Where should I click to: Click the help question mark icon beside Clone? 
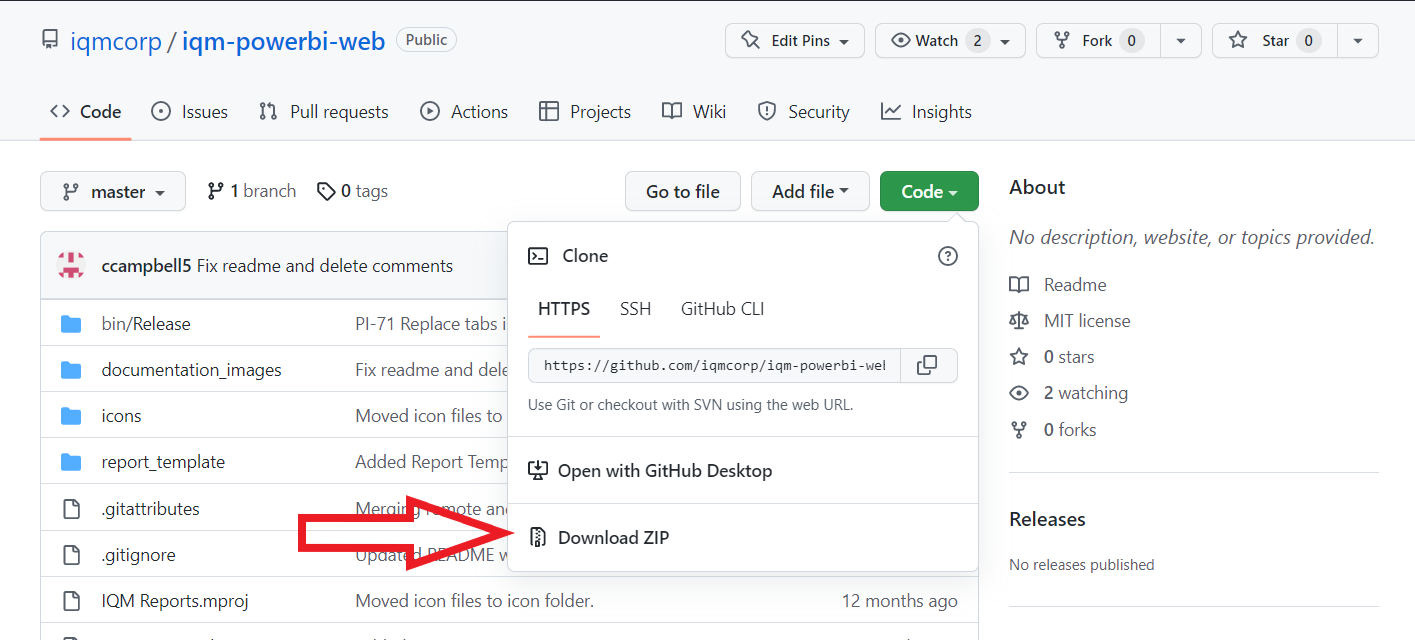coord(947,256)
